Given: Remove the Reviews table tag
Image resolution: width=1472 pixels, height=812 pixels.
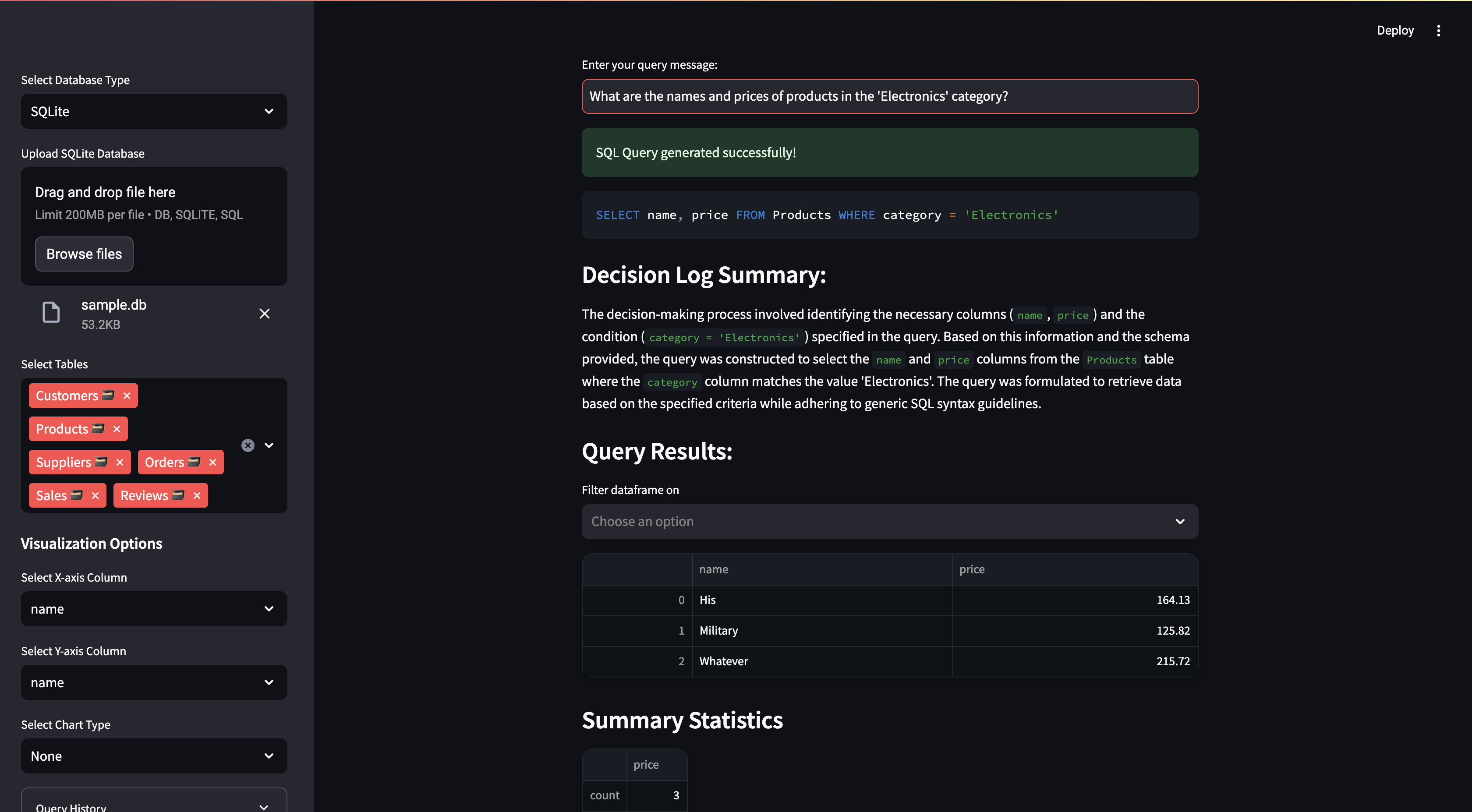Looking at the screenshot, I should tap(197, 495).
